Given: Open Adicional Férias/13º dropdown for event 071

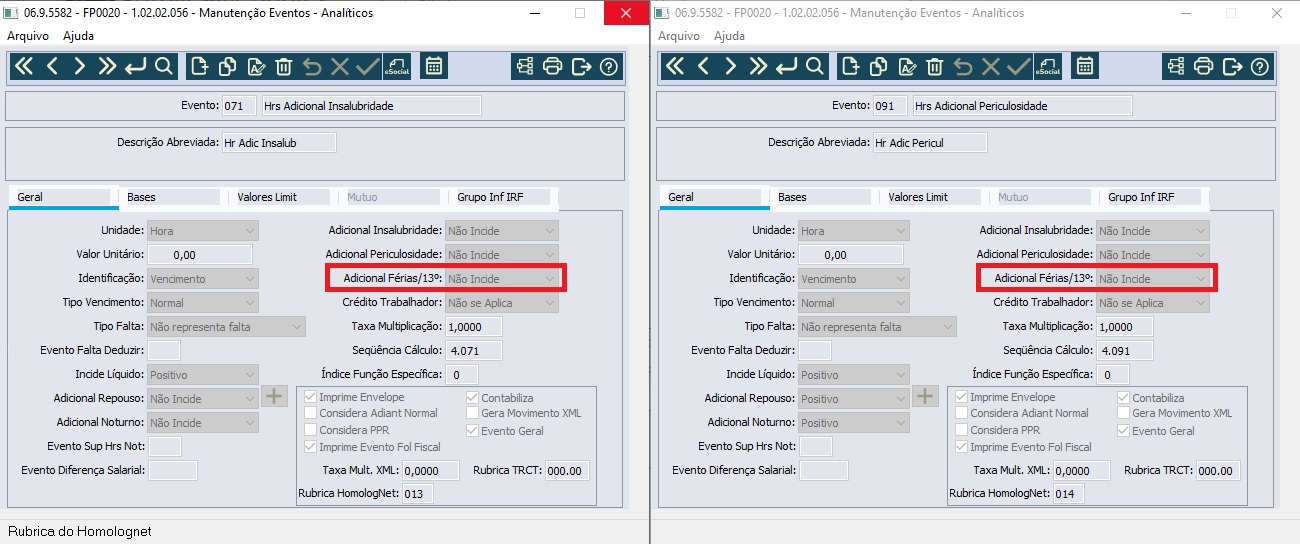Looking at the screenshot, I should 501,278.
